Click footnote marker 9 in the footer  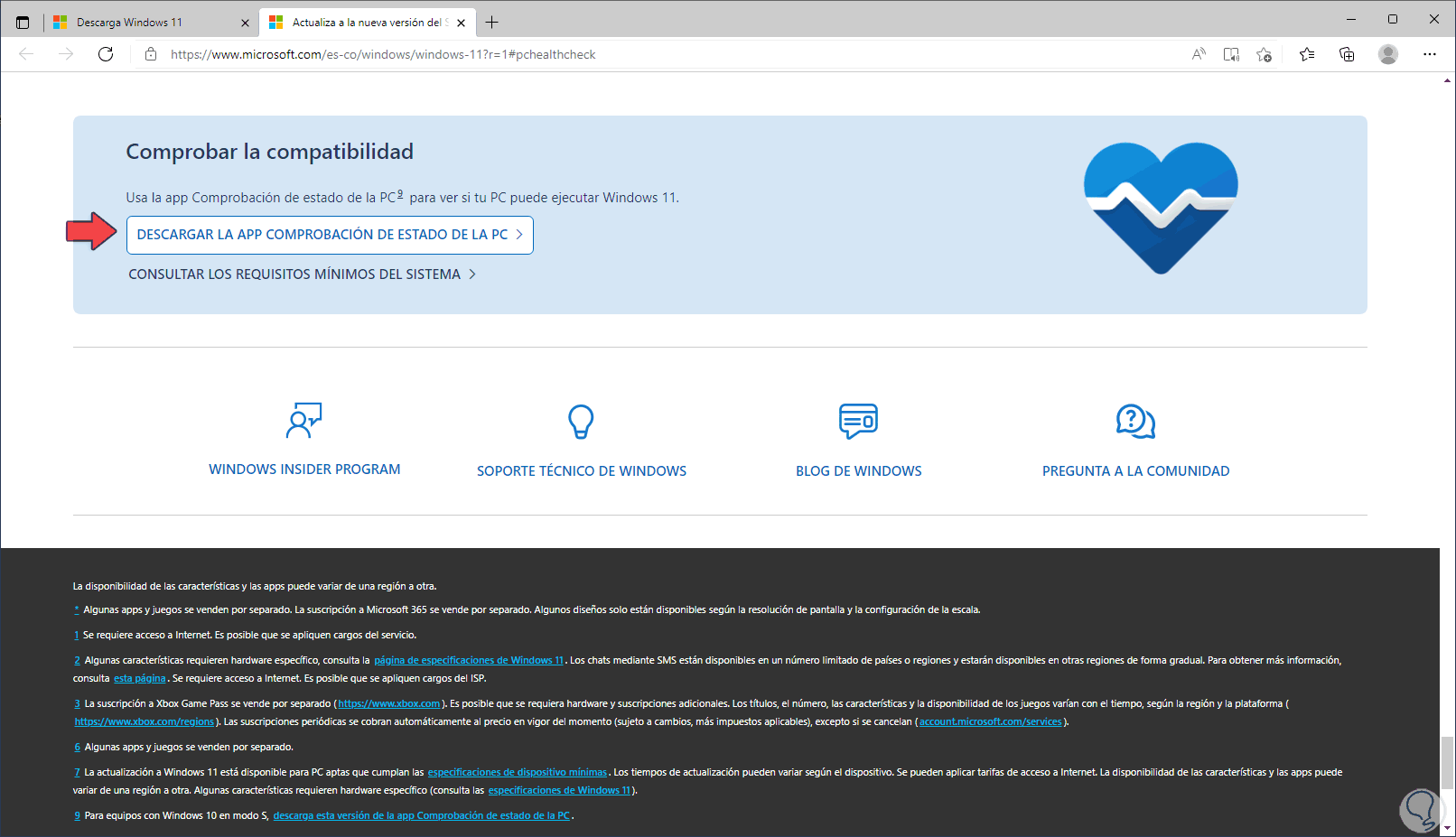point(78,815)
